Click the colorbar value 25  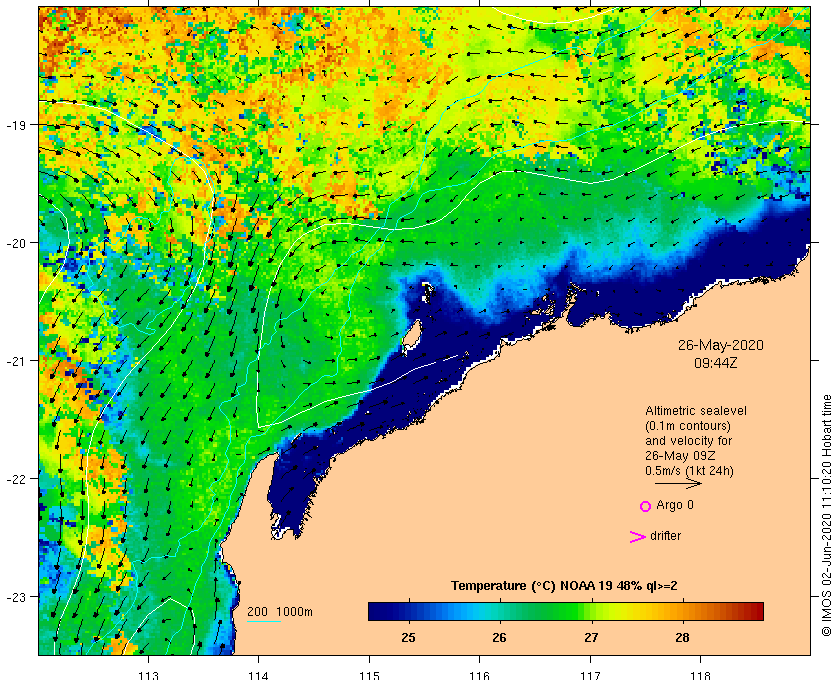408,638
